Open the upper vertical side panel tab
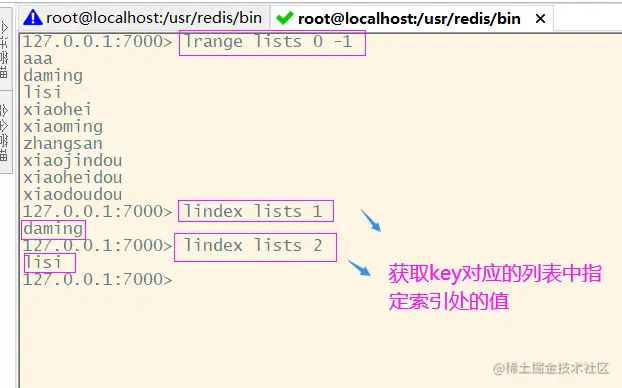622x388 pixels. pyautogui.click(x=5, y=50)
